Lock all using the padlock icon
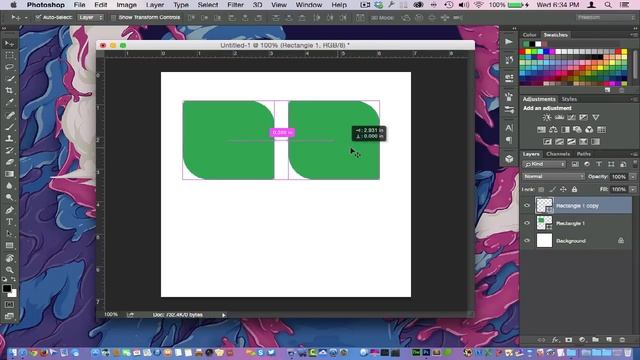The height and width of the screenshot is (360, 640). [x=574, y=189]
